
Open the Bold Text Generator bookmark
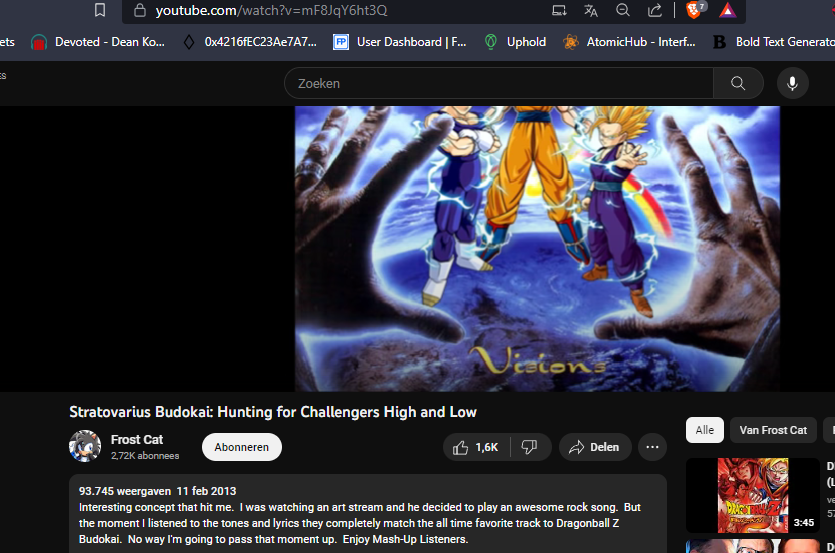[x=774, y=42]
